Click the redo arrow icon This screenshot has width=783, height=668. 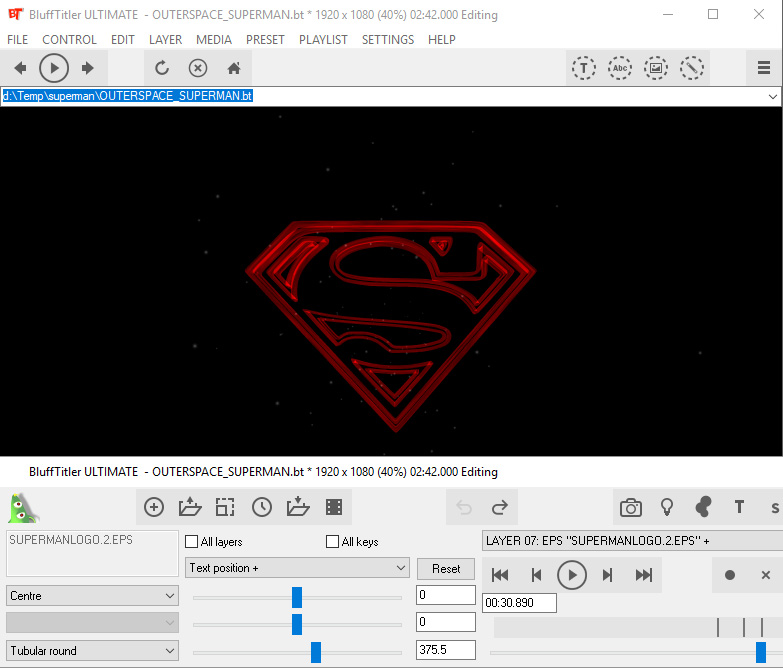point(500,508)
